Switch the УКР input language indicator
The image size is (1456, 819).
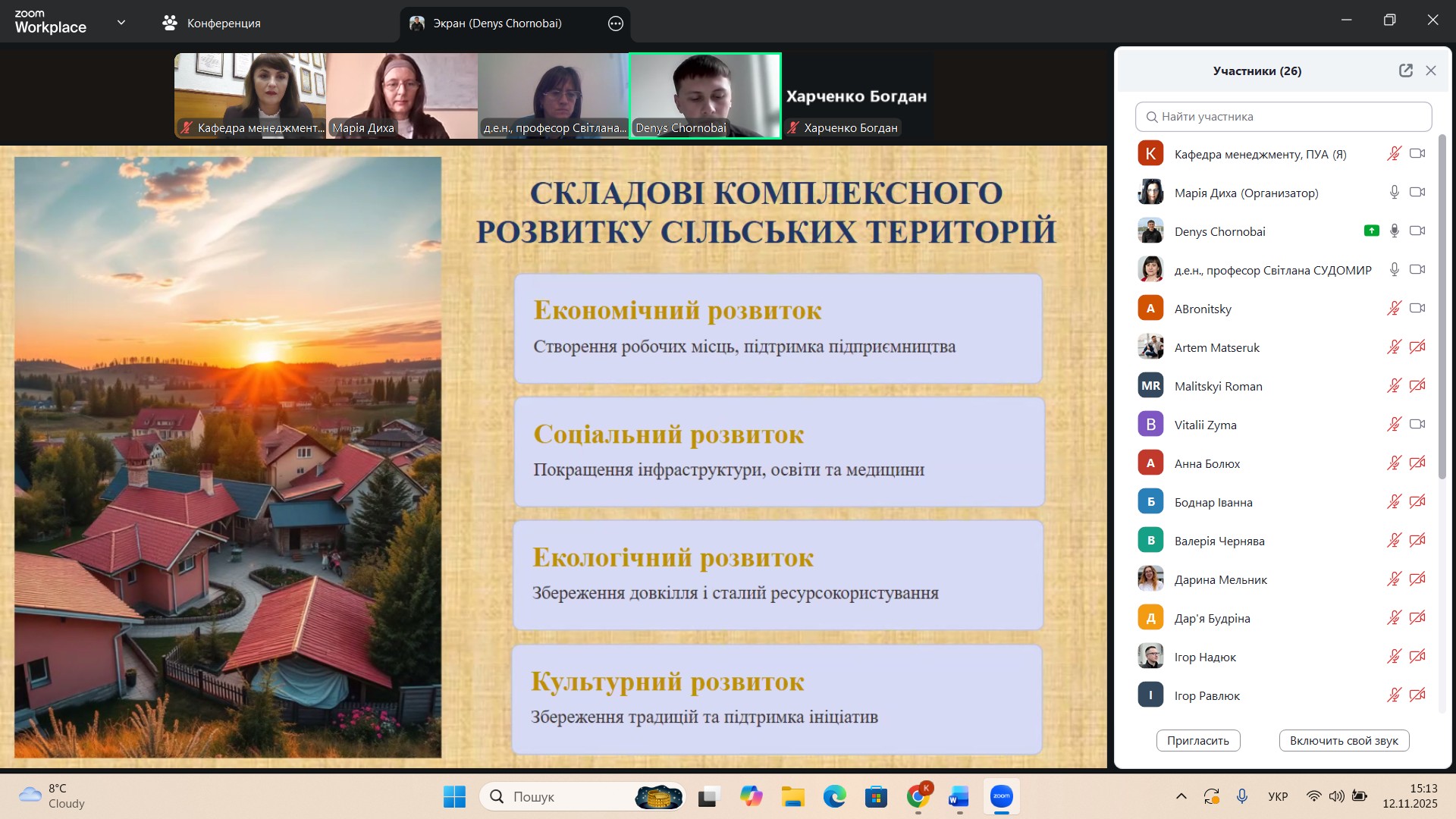pyautogui.click(x=1278, y=796)
